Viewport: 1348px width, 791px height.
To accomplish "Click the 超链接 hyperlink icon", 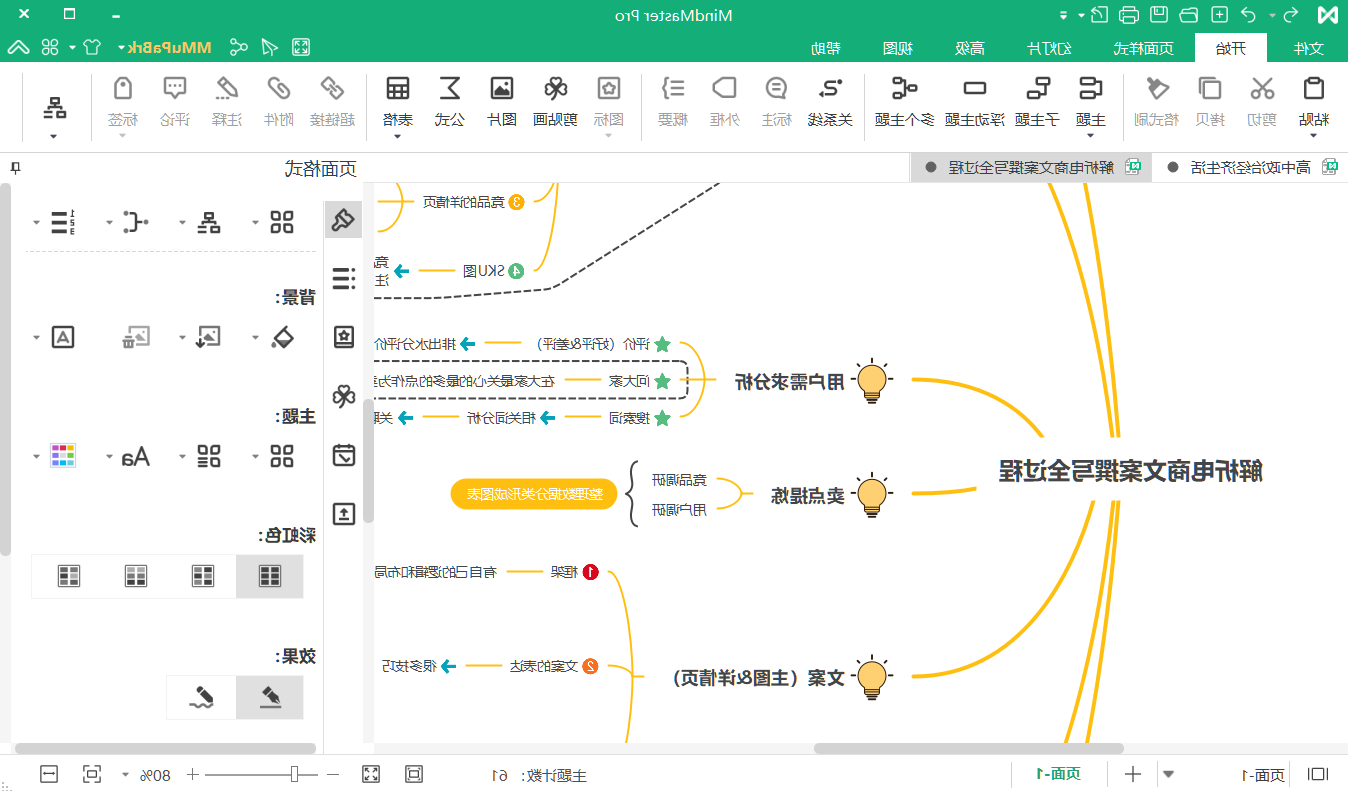I will click(332, 90).
